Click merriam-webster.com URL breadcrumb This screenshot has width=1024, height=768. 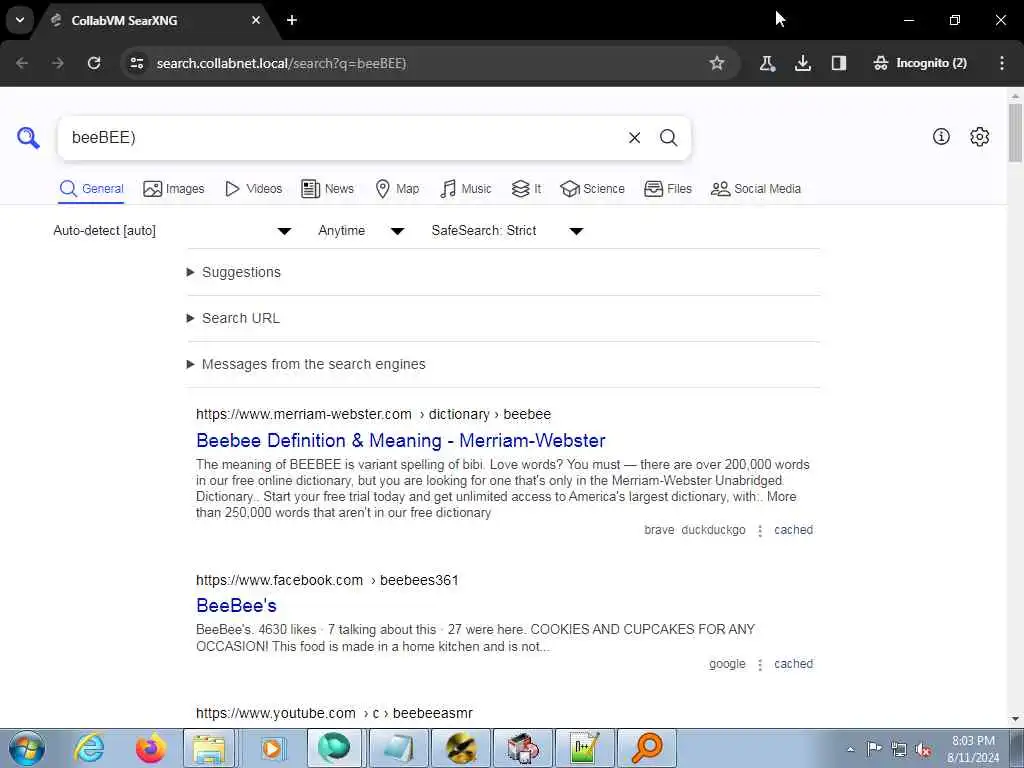coord(374,414)
